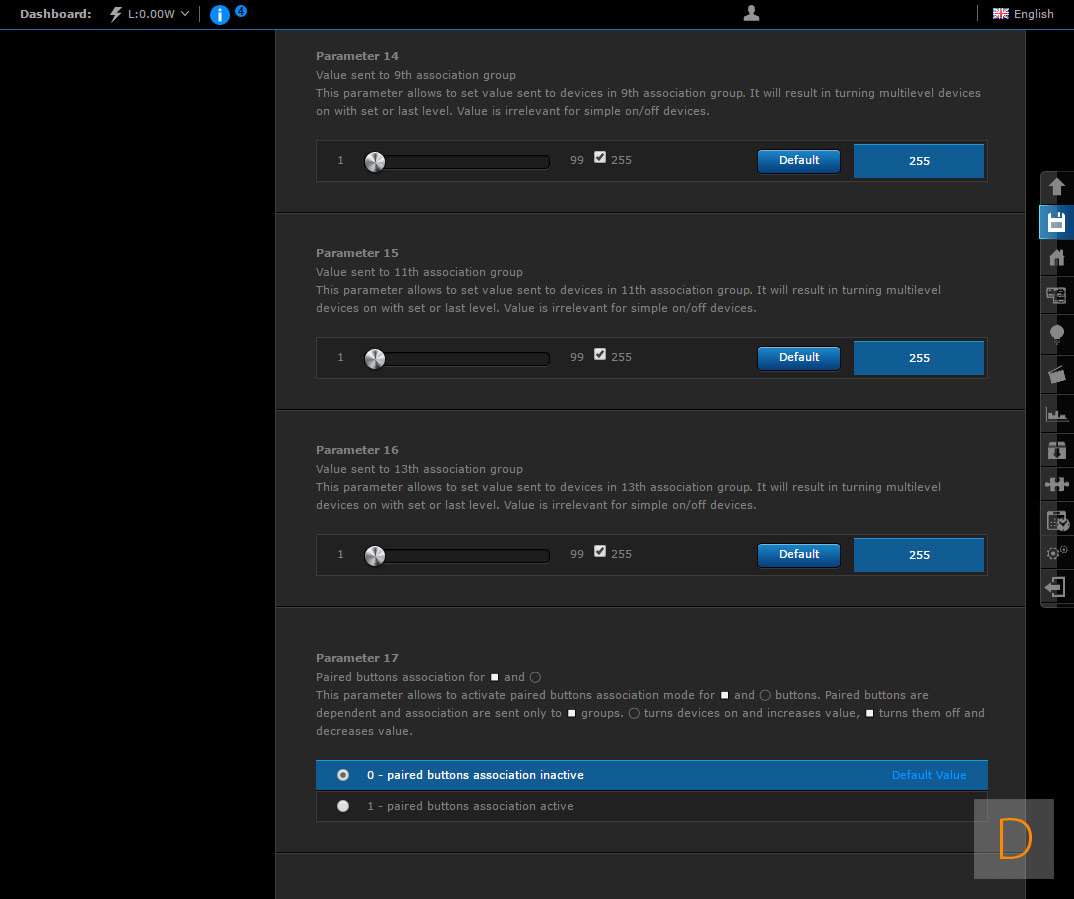Select '1 - paired buttons association active' radio
Screen dimensions: 1074x899
point(343,806)
